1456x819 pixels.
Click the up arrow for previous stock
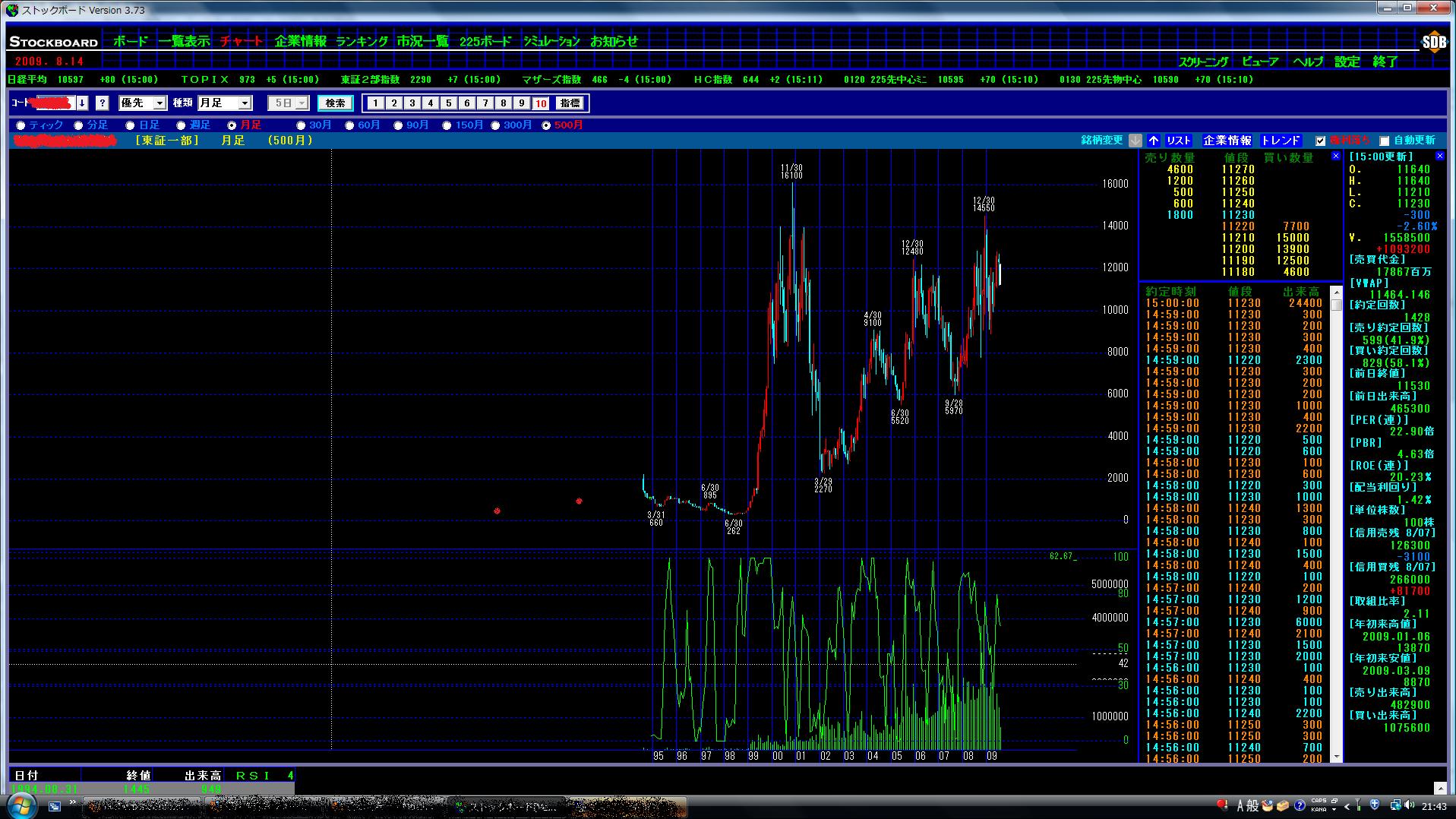coord(1154,141)
